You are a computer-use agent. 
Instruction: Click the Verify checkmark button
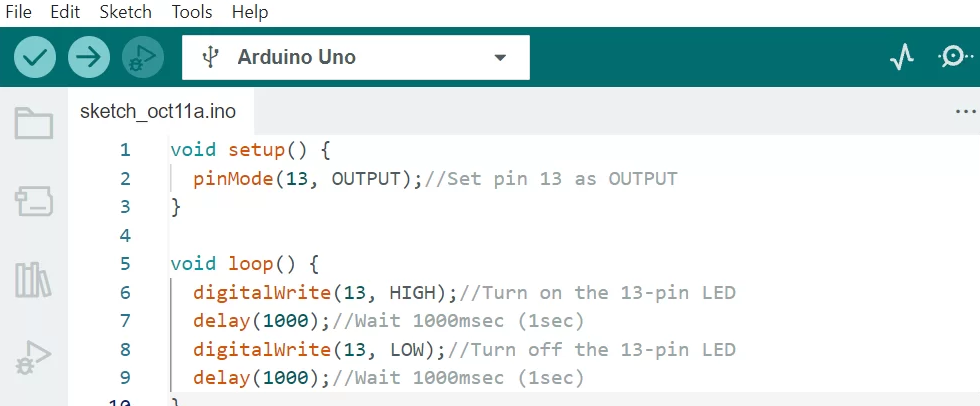tap(35, 57)
